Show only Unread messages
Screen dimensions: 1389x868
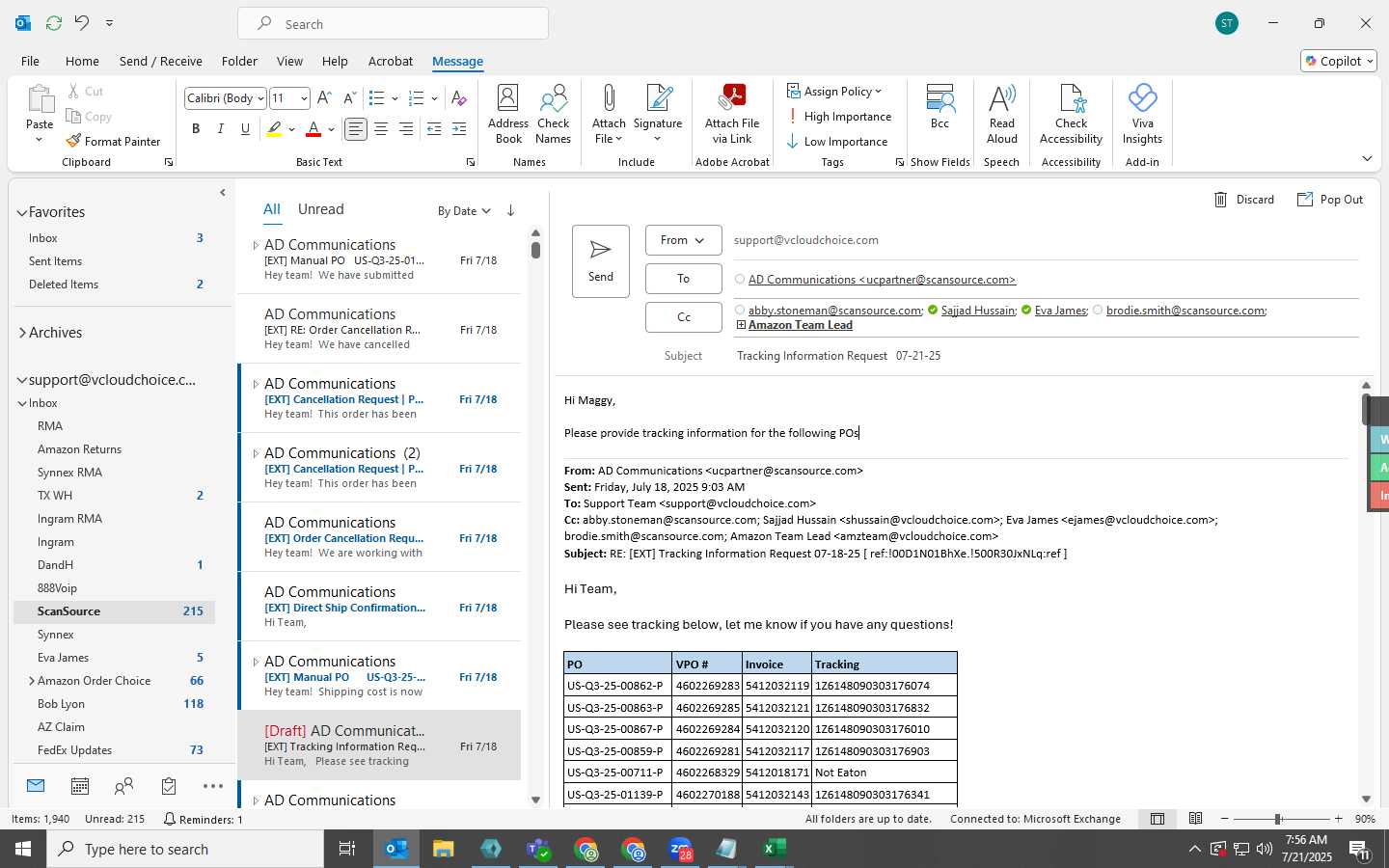(x=320, y=209)
